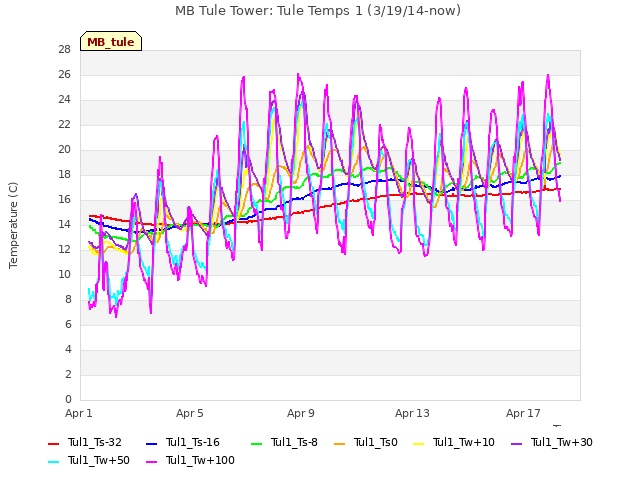This screenshot has width=640, height=480.
Task: Click the yellow Tul1_Tw+10 legend swatch
Action: pyautogui.click(x=419, y=443)
